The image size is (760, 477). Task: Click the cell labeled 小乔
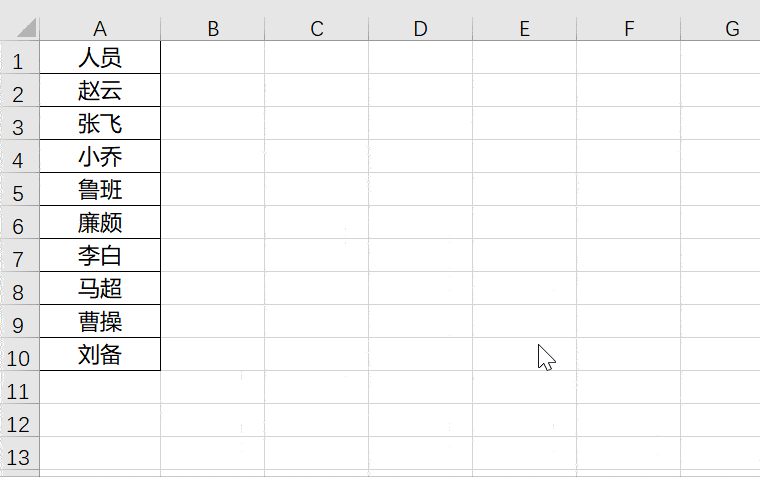[100, 157]
